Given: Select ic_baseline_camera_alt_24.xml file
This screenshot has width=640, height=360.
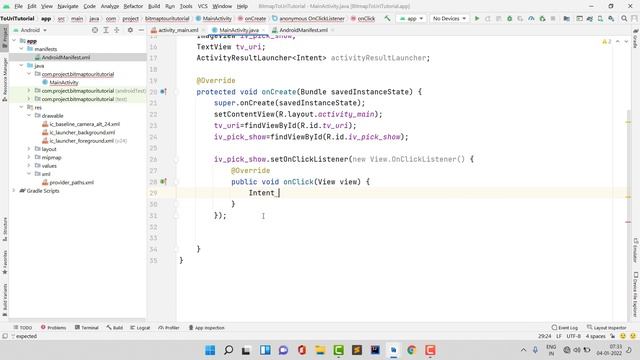Looking at the screenshot, I should pyautogui.click(x=84, y=124).
